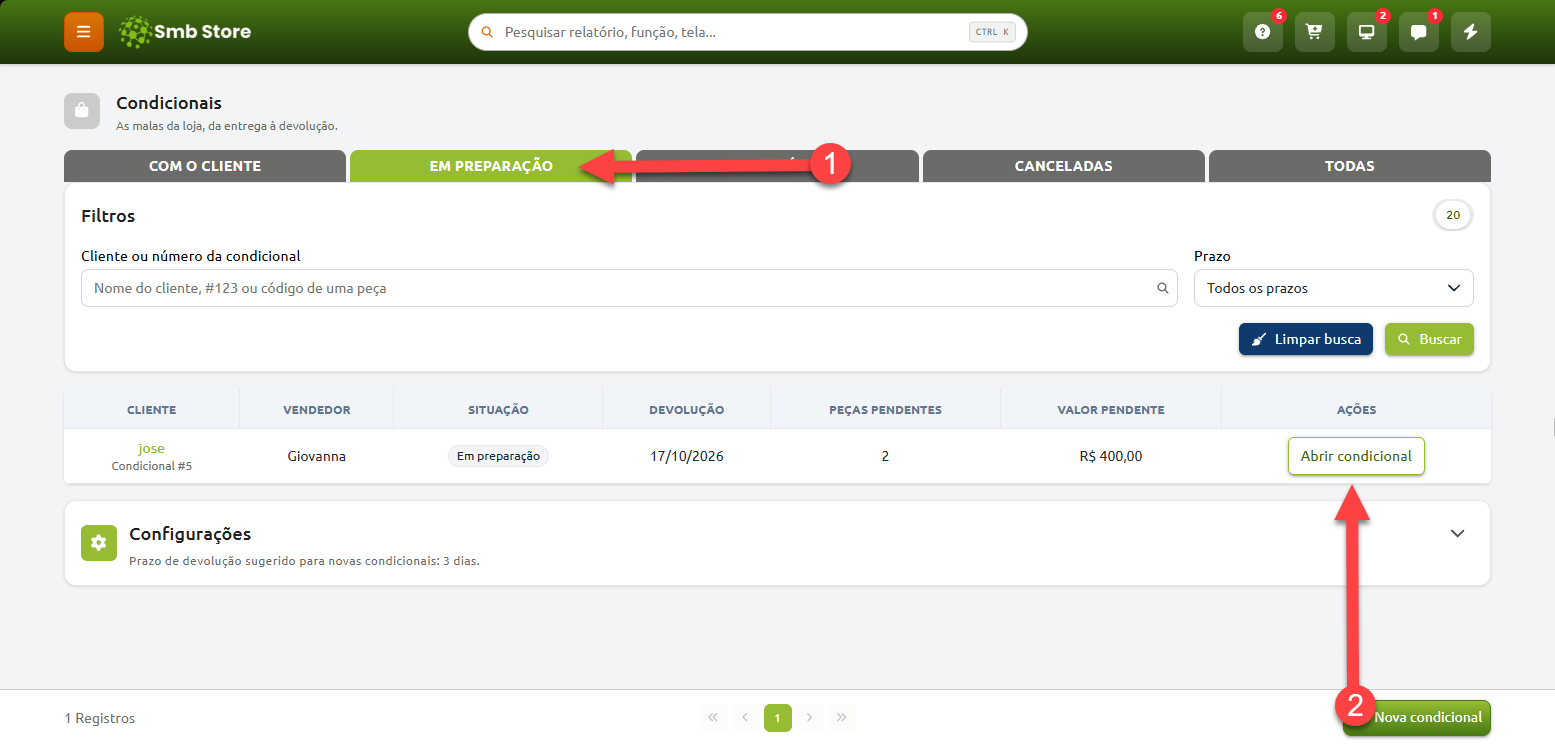This screenshot has height=745, width=1555.
Task: Open conditional with Abrir condicional button
Action: click(1356, 456)
